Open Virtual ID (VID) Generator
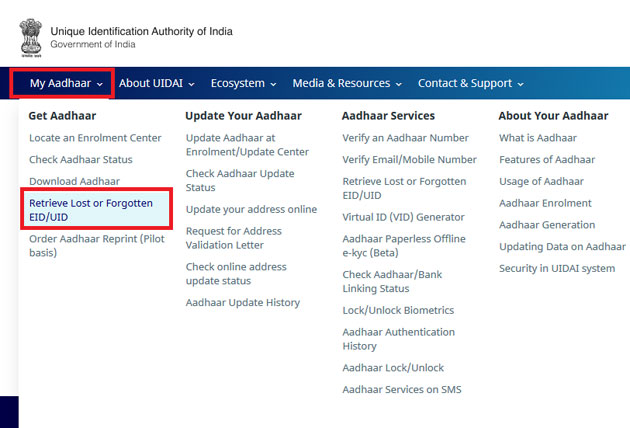The height and width of the screenshot is (428, 630). coord(403,217)
